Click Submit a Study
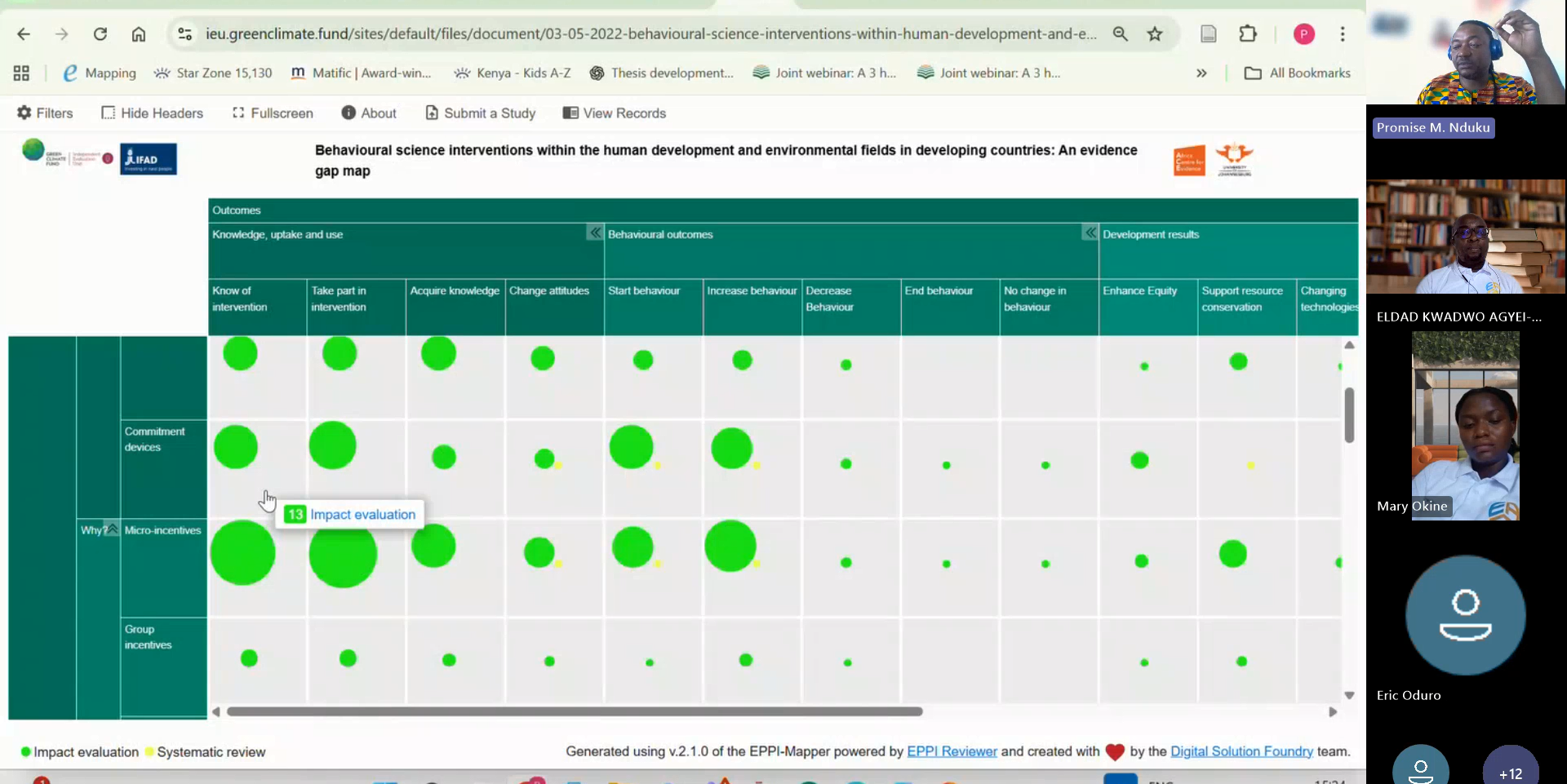The width and height of the screenshot is (1567, 784). 480,113
